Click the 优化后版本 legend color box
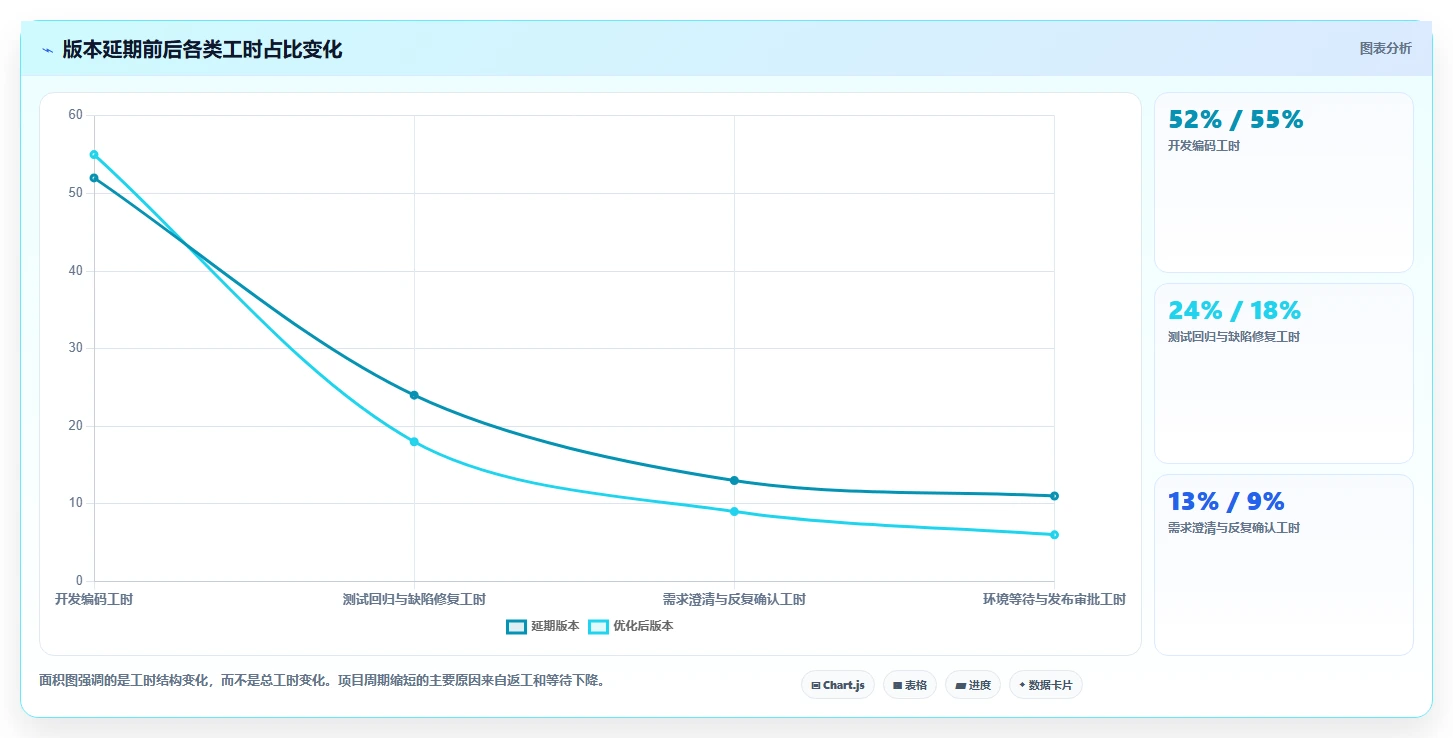Image resolution: width=1453 pixels, height=738 pixels. (599, 627)
